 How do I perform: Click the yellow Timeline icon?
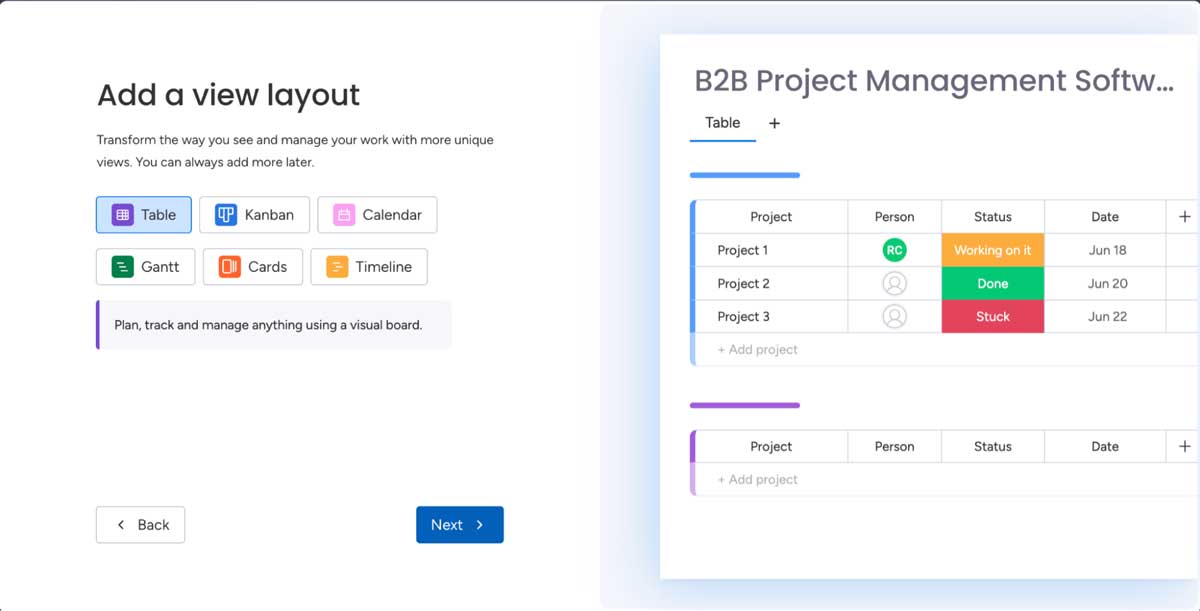[x=337, y=267]
